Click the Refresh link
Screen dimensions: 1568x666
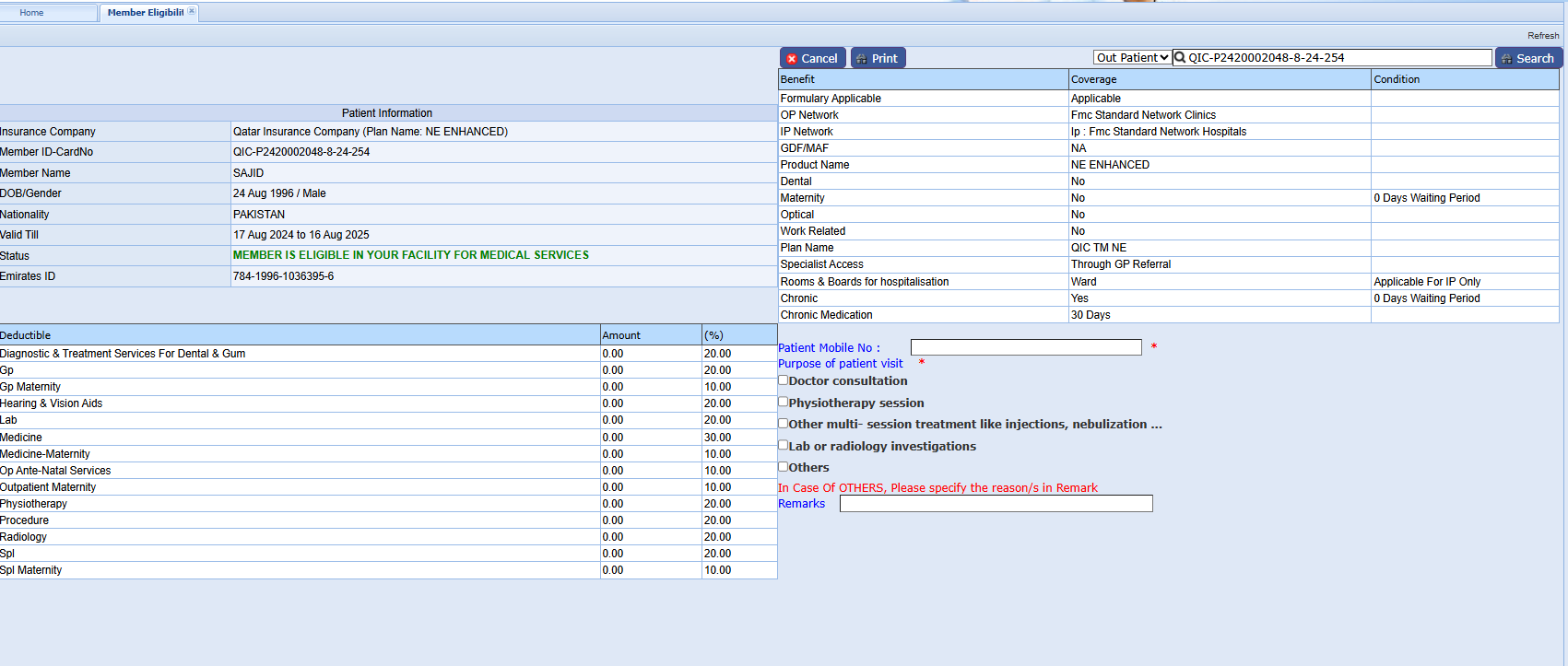[x=1542, y=36]
